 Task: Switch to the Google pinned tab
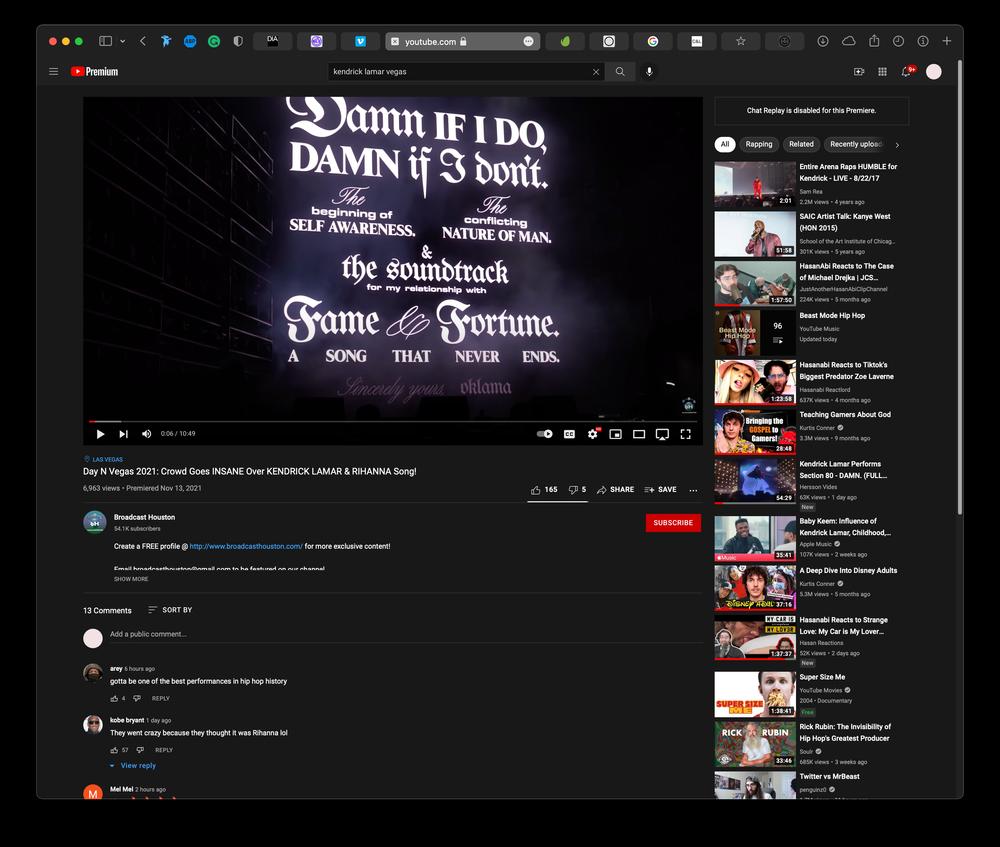point(652,41)
